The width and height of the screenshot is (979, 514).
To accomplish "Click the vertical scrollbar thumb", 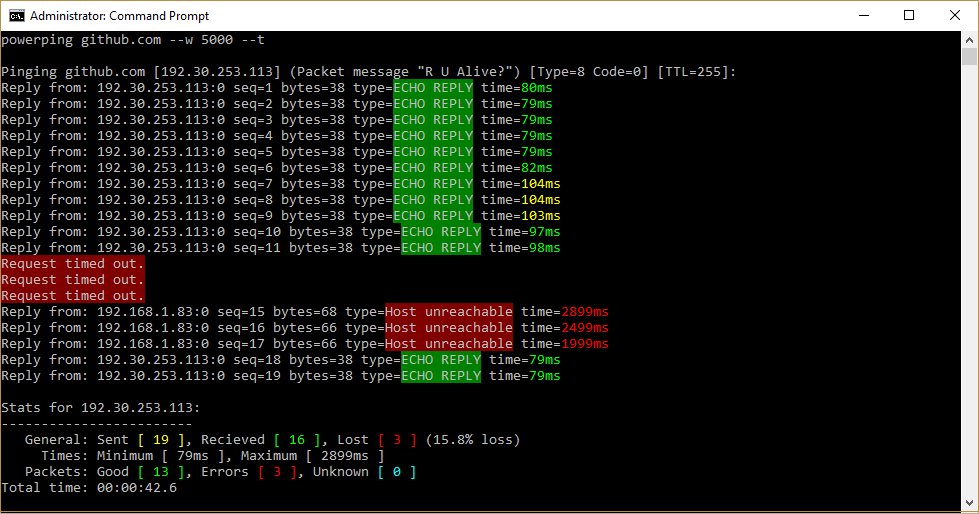I will click(969, 57).
